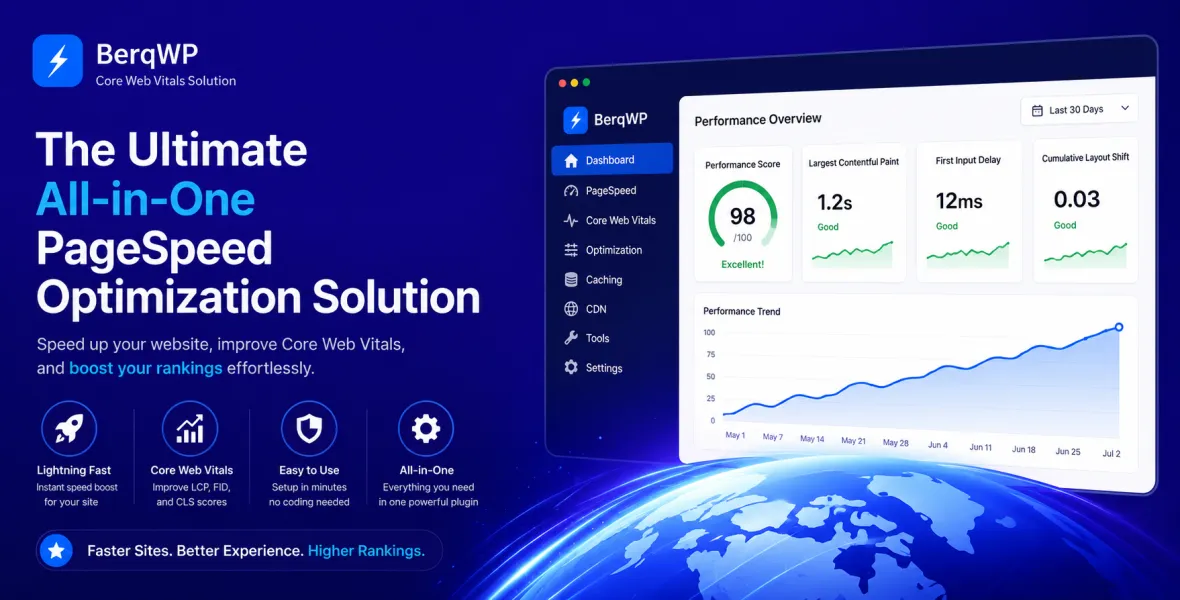
Task: Click the 'Performance Overview' heading
Action: [x=758, y=120]
